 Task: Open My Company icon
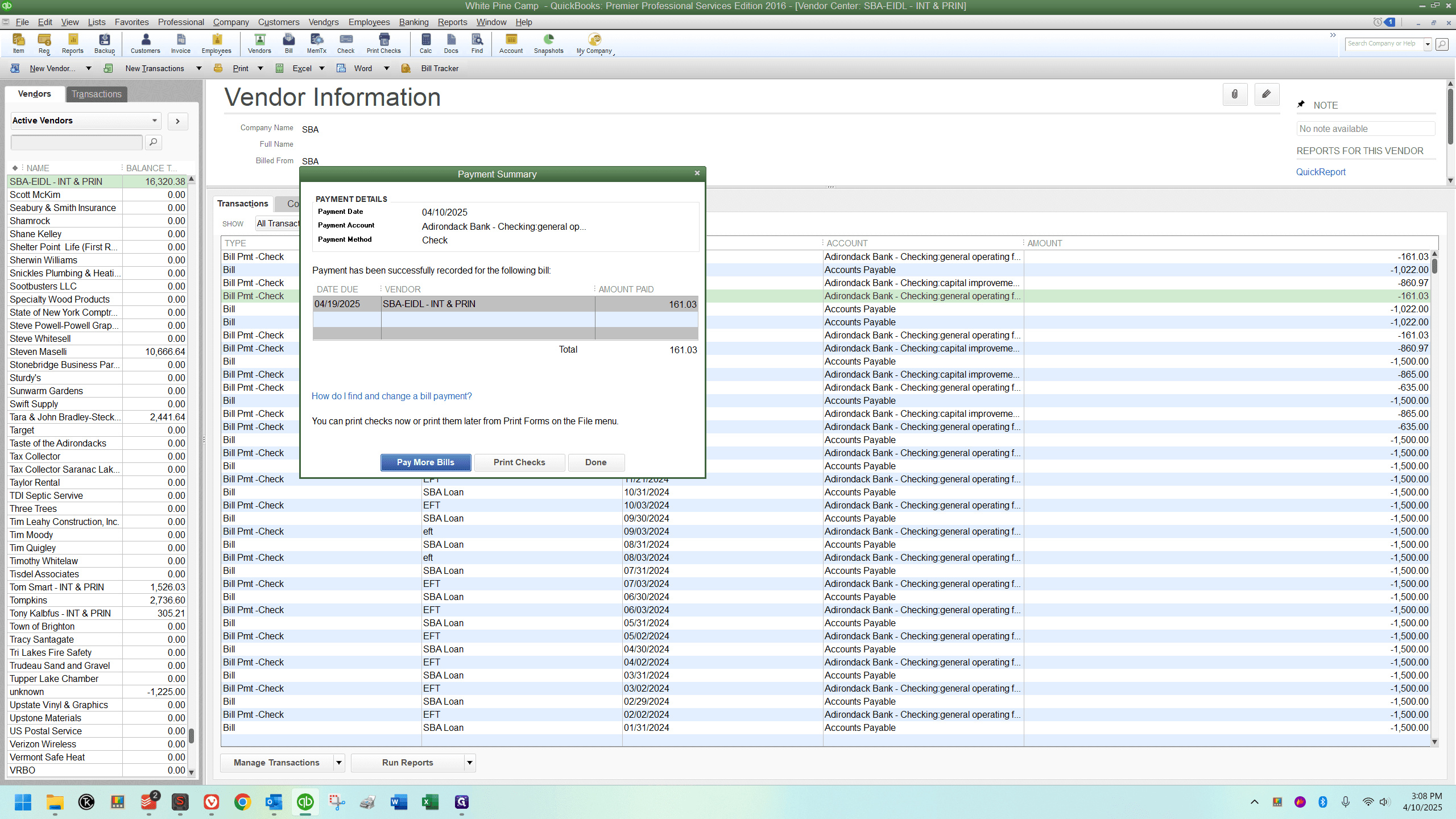594,43
